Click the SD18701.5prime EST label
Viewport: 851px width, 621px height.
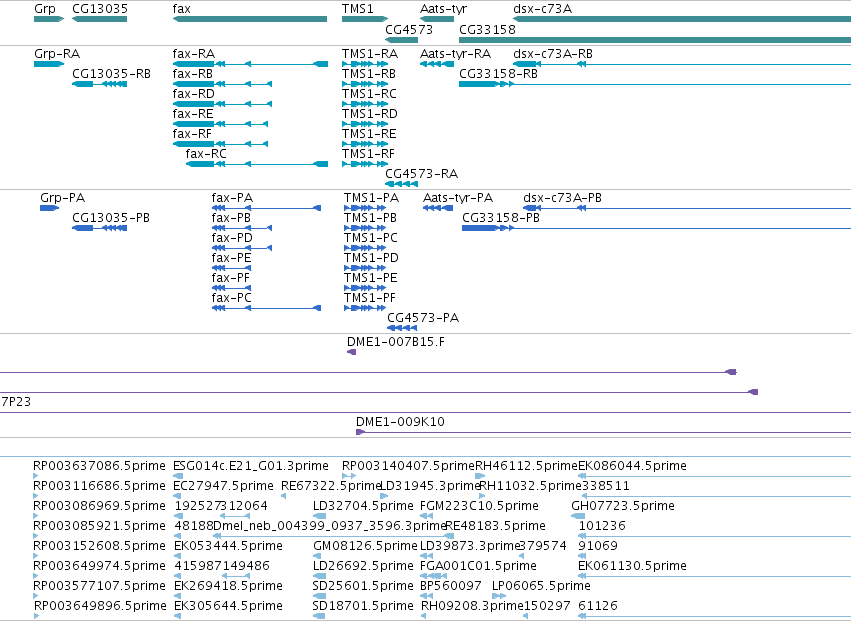click(363, 606)
